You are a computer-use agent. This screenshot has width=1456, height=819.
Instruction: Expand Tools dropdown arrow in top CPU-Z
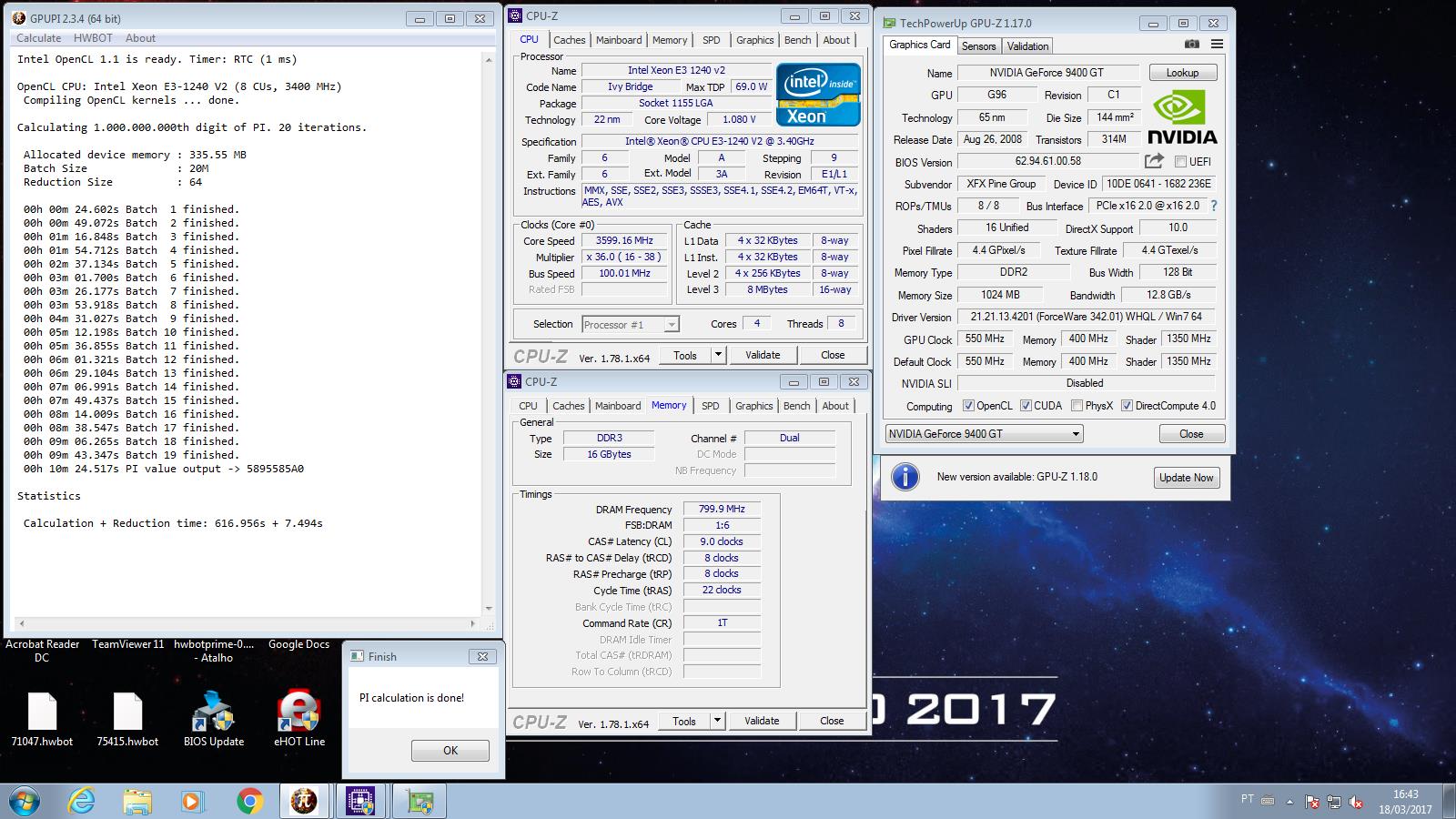718,355
